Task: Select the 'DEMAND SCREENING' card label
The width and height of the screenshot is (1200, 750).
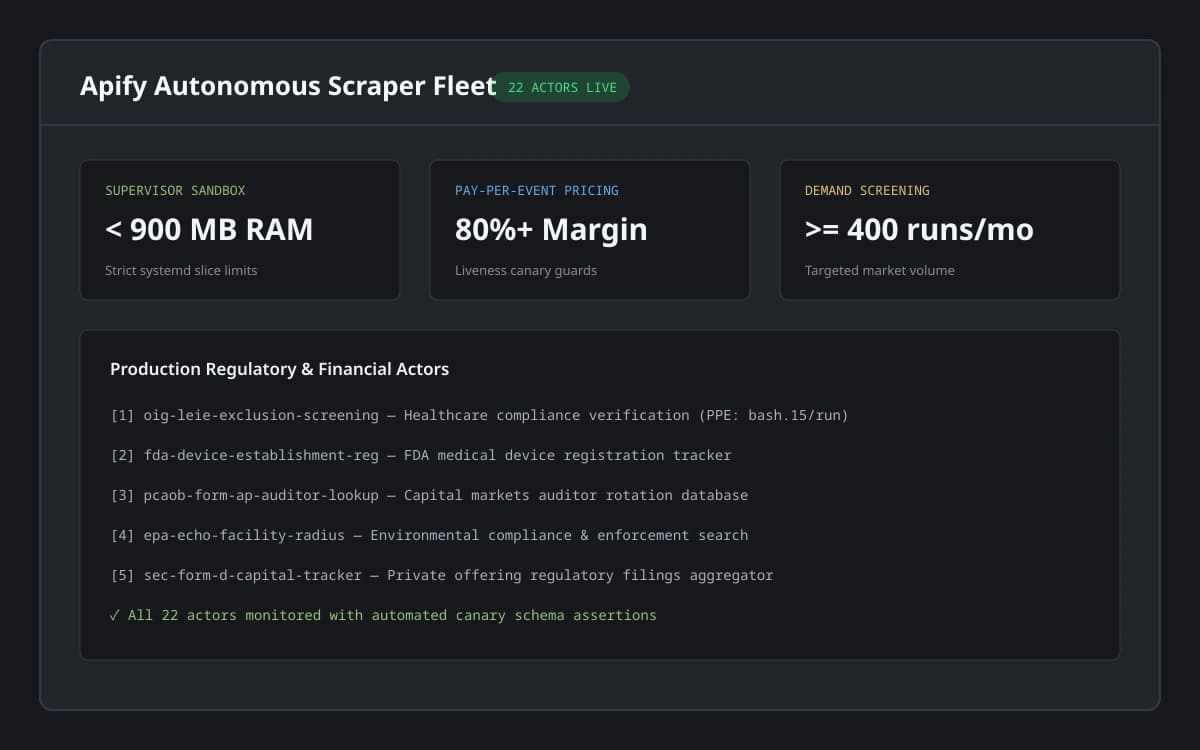Action: tap(867, 190)
